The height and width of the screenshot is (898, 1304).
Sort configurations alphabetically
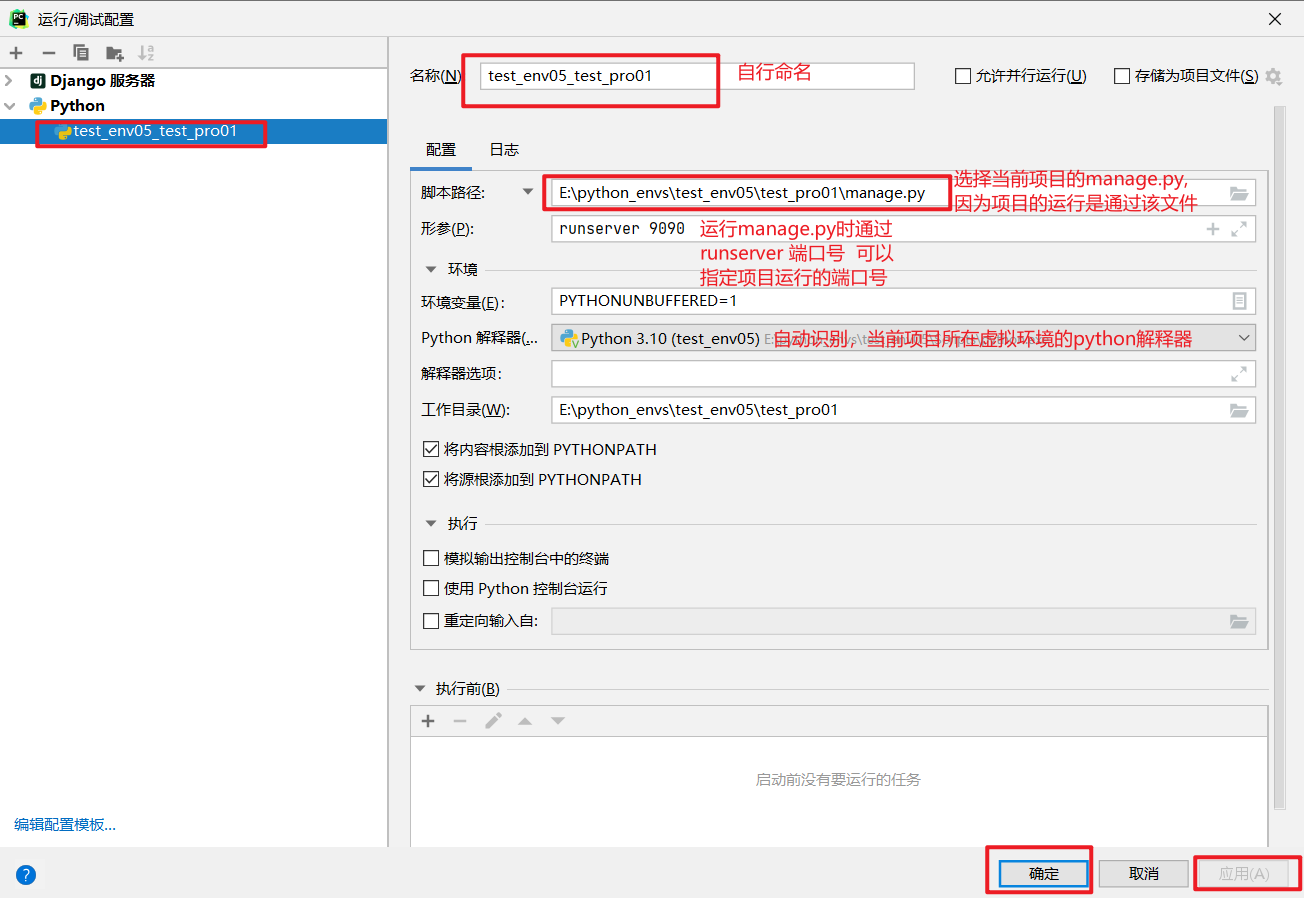pos(147,53)
